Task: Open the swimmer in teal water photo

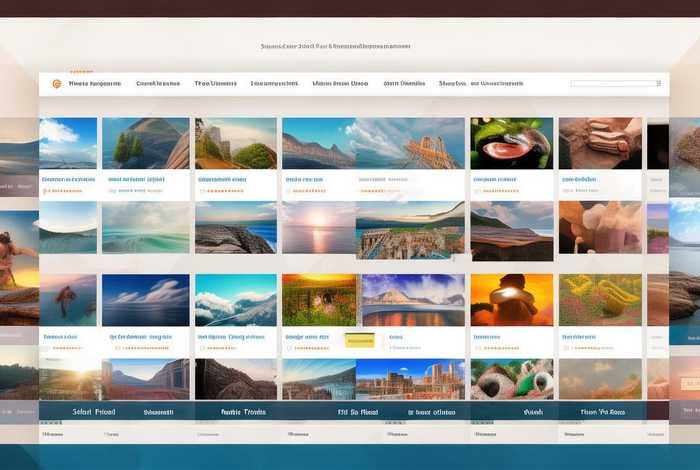Action: click(x=68, y=300)
